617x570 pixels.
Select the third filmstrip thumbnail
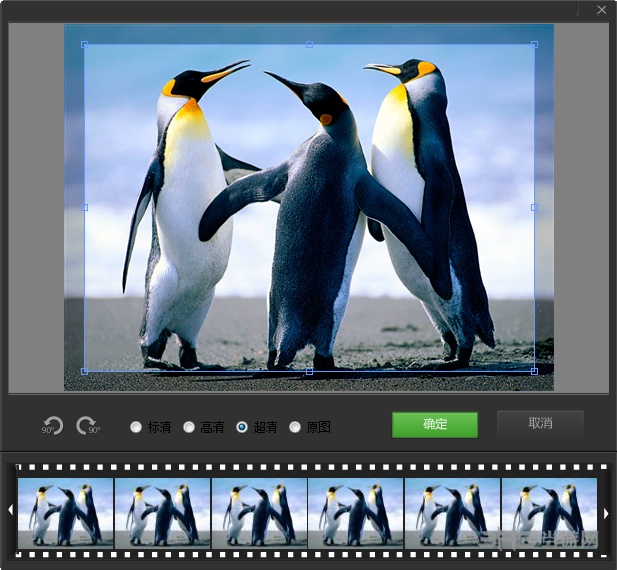259,511
